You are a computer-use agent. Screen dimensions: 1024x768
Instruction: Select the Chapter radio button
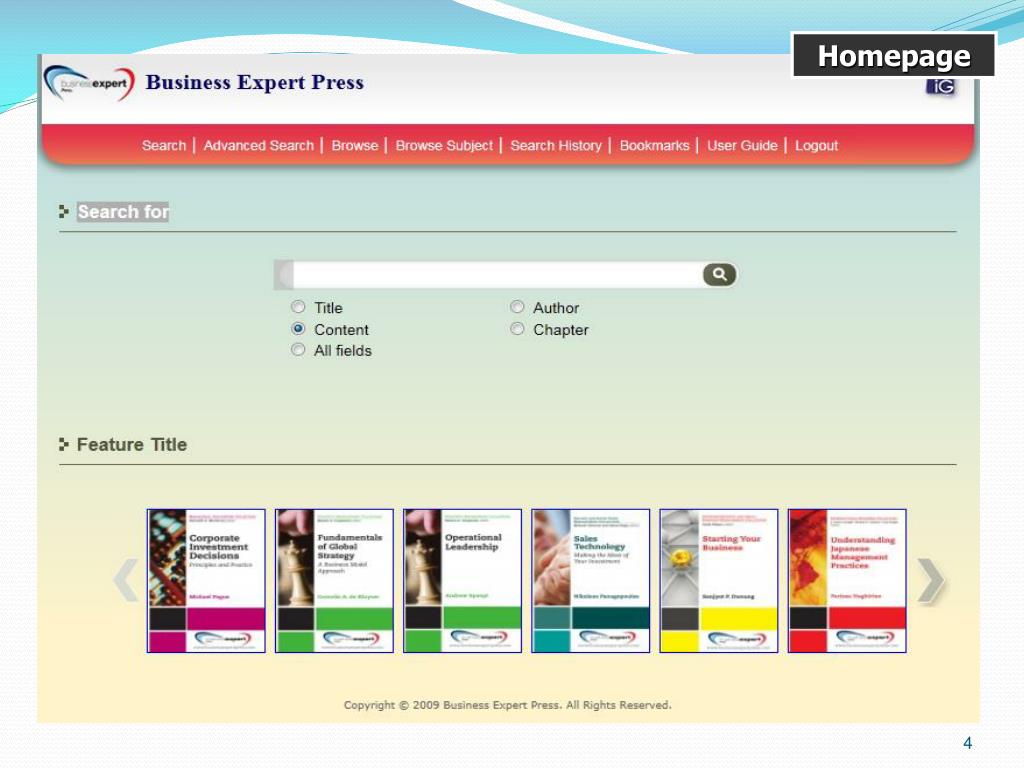pos(517,328)
